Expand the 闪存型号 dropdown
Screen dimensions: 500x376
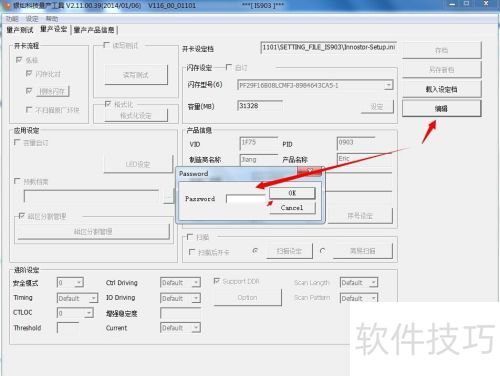(388, 85)
